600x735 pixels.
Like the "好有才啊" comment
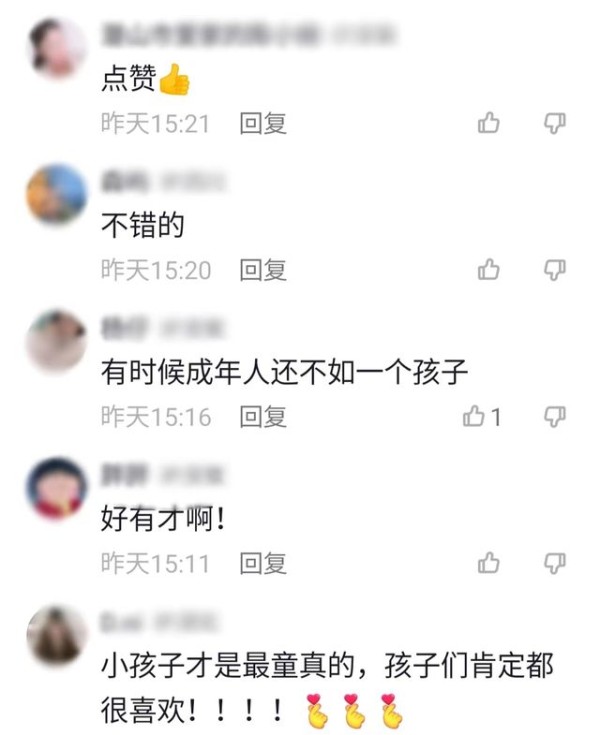click(x=488, y=562)
